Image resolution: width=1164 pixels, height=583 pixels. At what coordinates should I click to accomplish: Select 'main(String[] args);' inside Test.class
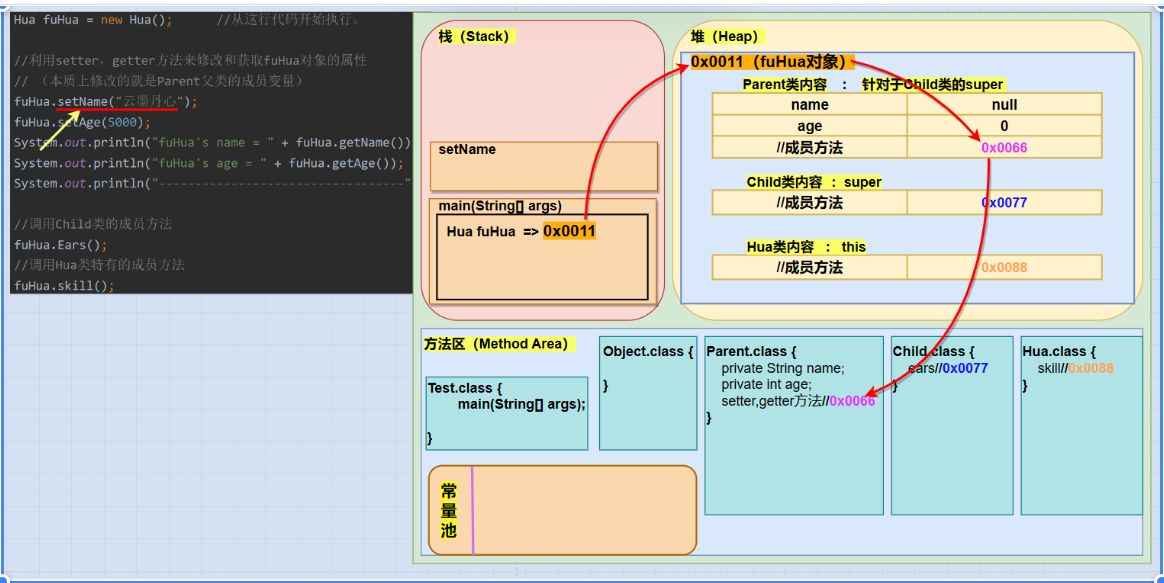point(522,404)
